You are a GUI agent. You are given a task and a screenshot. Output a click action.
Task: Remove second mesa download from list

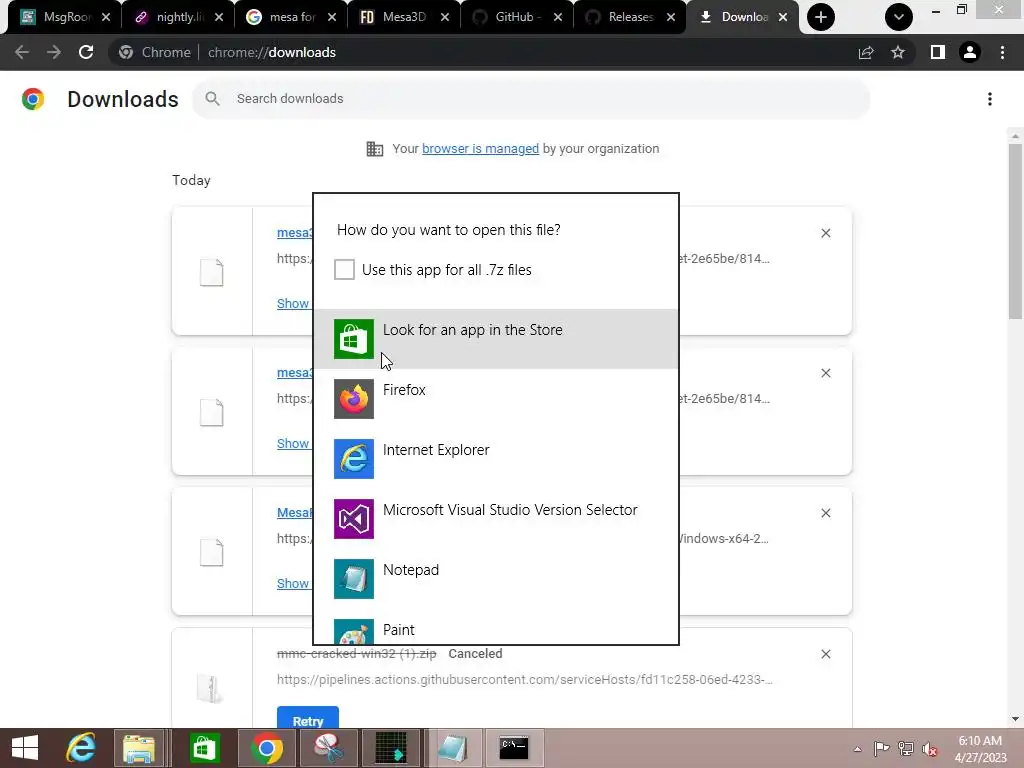click(825, 373)
